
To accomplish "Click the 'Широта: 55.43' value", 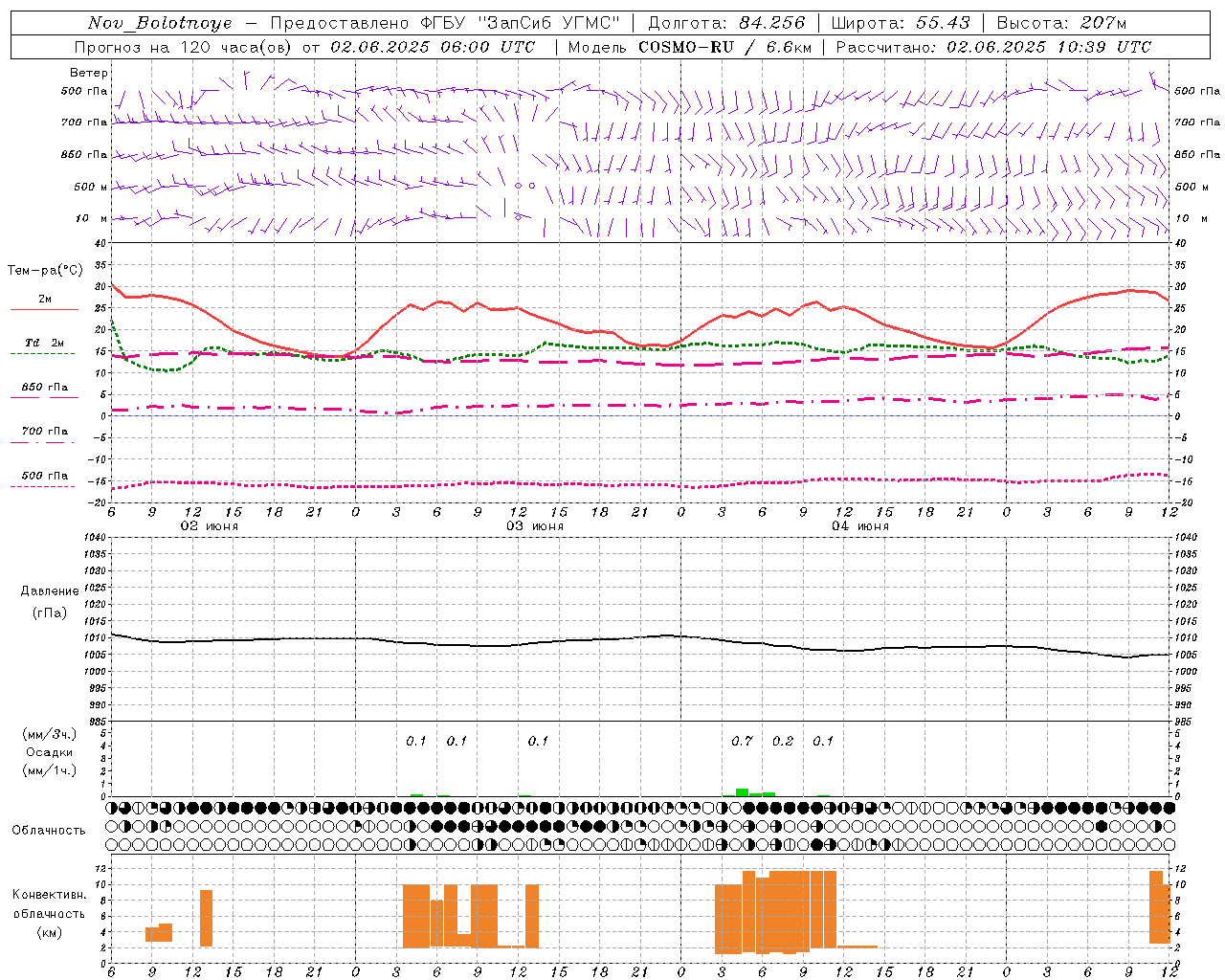I will click(x=901, y=23).
